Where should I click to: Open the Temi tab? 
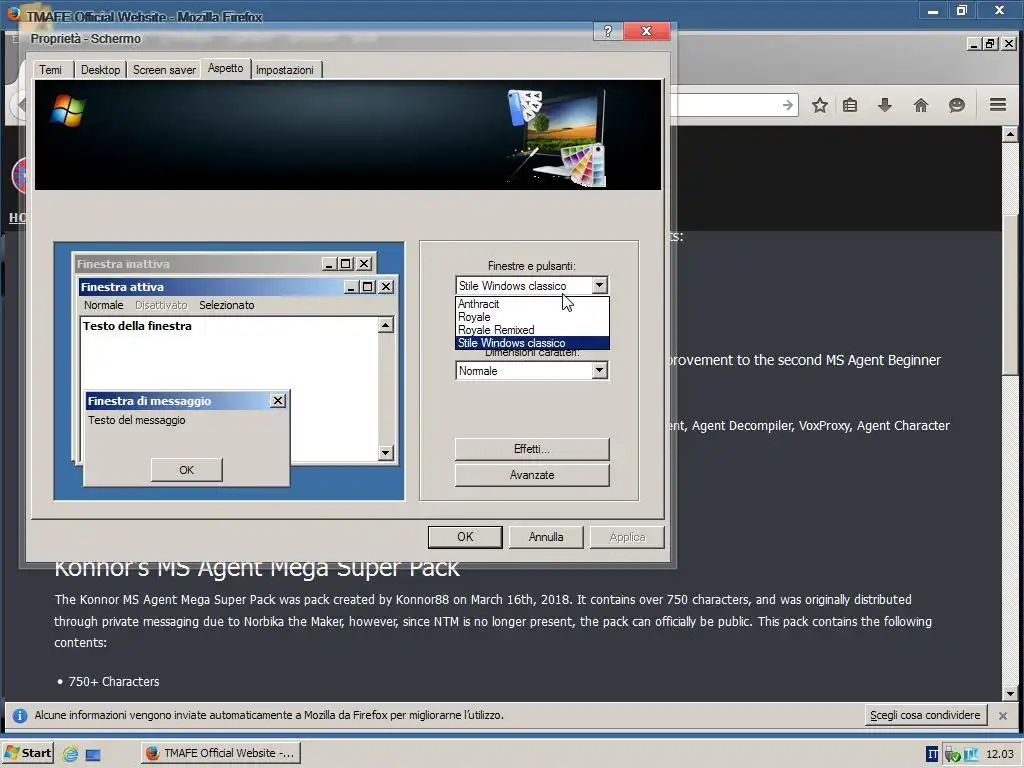point(50,70)
